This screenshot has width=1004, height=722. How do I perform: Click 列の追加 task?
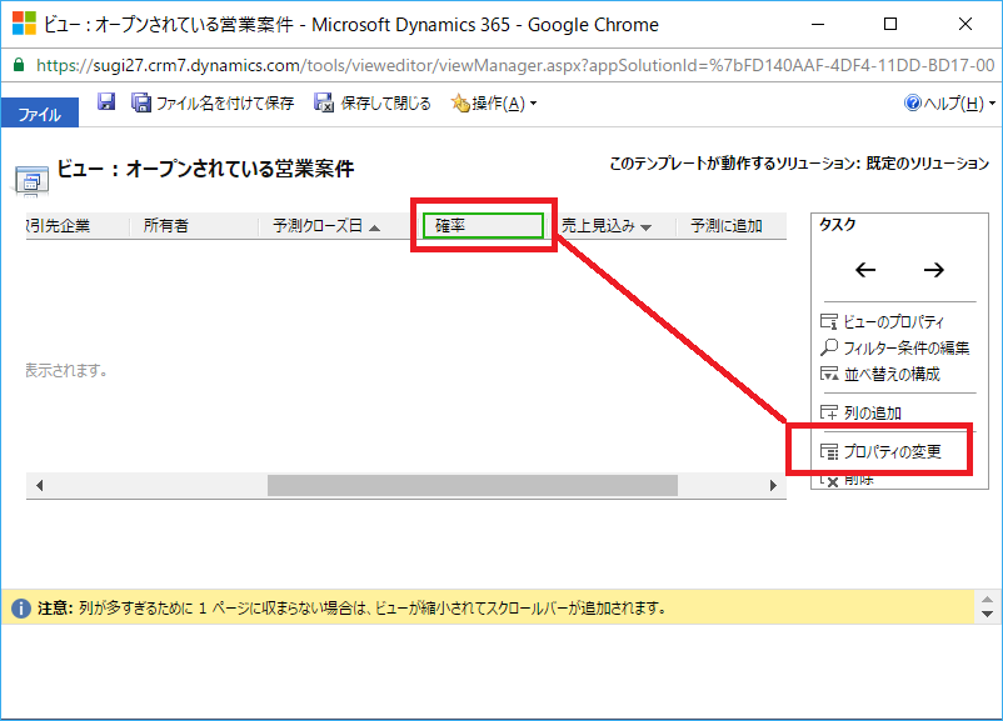pos(861,413)
